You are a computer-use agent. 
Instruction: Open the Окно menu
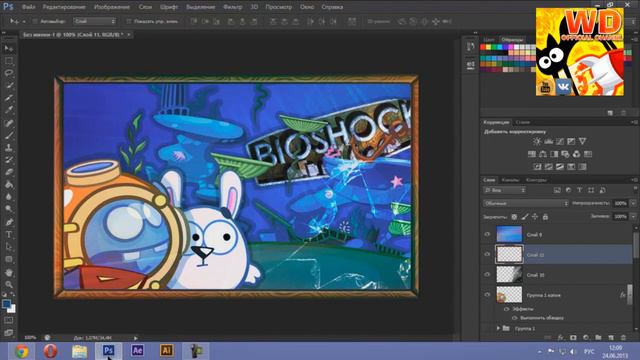(x=307, y=7)
